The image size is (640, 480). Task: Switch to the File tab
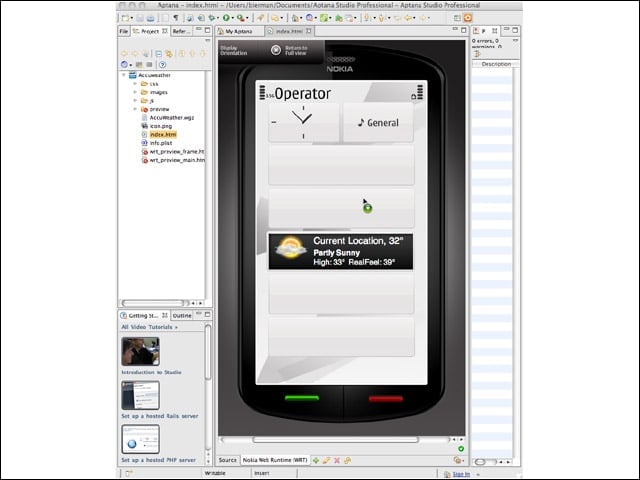pyautogui.click(x=124, y=31)
